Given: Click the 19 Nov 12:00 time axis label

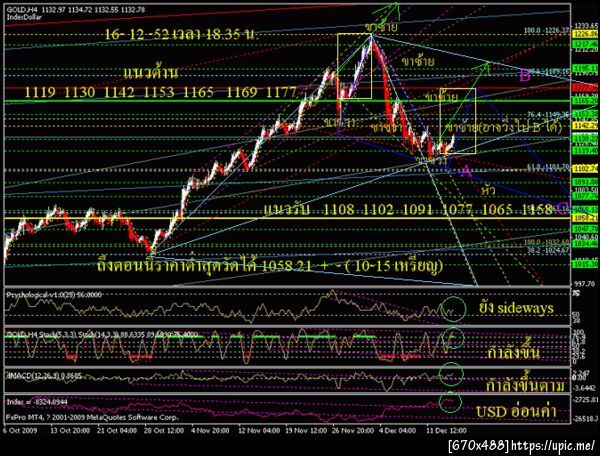Looking at the screenshot, I should coord(306,430).
